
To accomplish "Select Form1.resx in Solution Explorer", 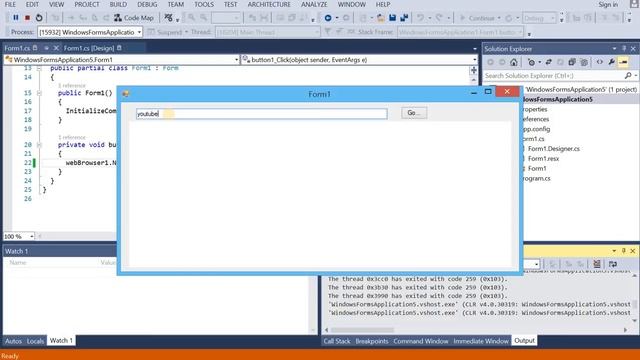I will tap(543, 158).
